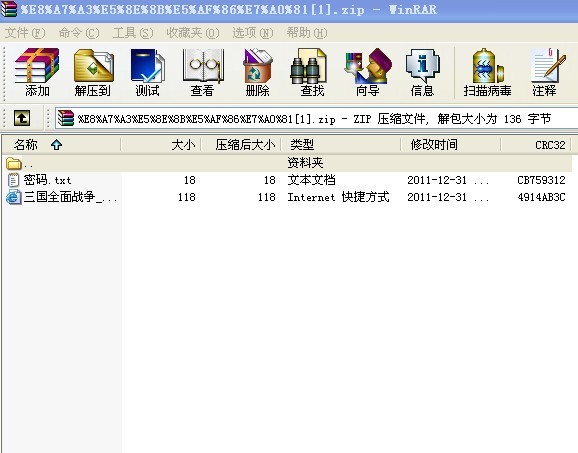Click the WinRAR title bar icon

[x=9, y=9]
